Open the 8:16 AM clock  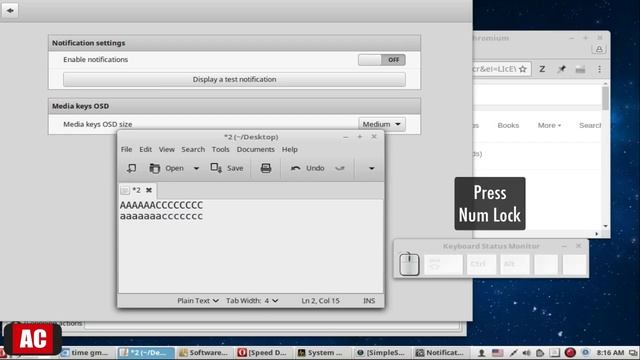click(x=610, y=353)
